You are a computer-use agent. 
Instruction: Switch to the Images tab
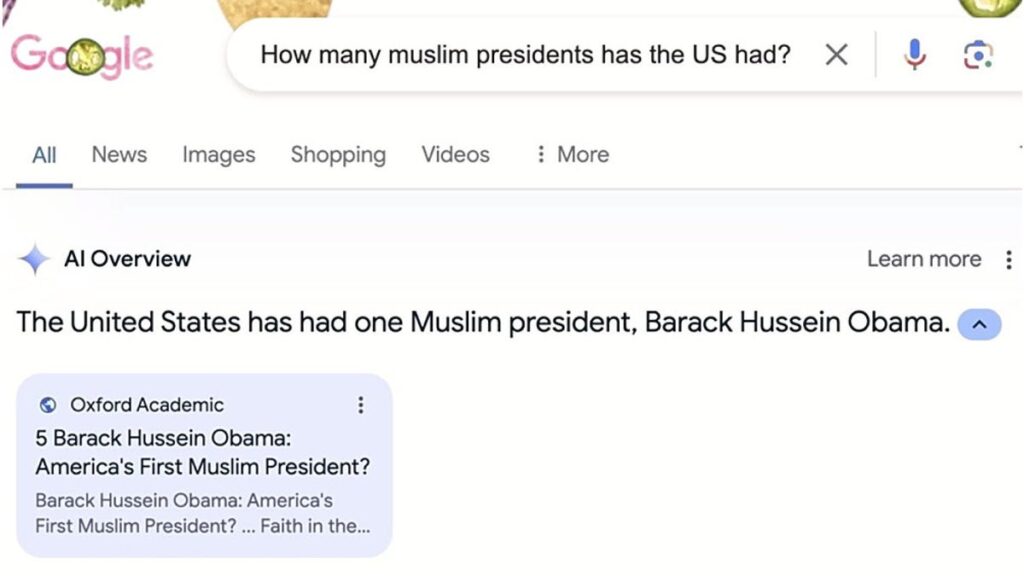218,155
